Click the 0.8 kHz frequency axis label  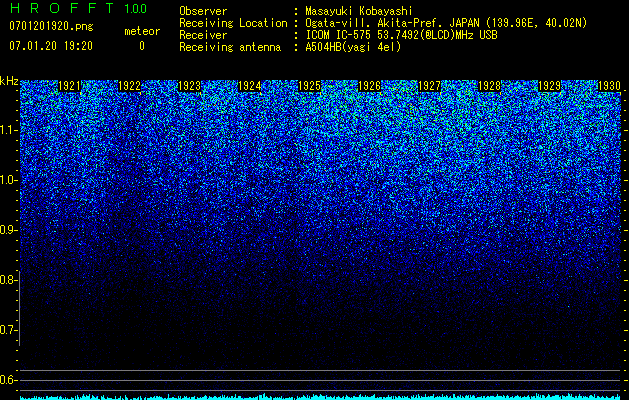[8, 280]
